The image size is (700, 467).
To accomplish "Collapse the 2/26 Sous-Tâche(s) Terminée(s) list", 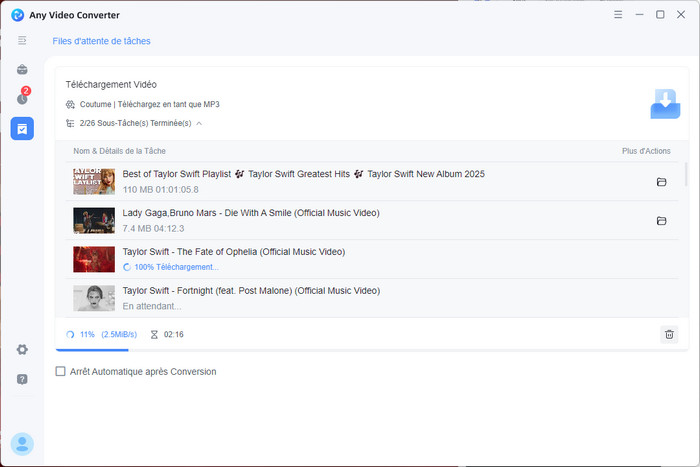I will (199, 123).
